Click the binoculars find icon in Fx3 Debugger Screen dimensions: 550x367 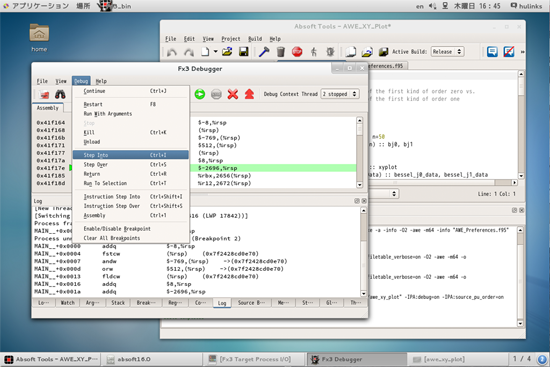coord(60,94)
